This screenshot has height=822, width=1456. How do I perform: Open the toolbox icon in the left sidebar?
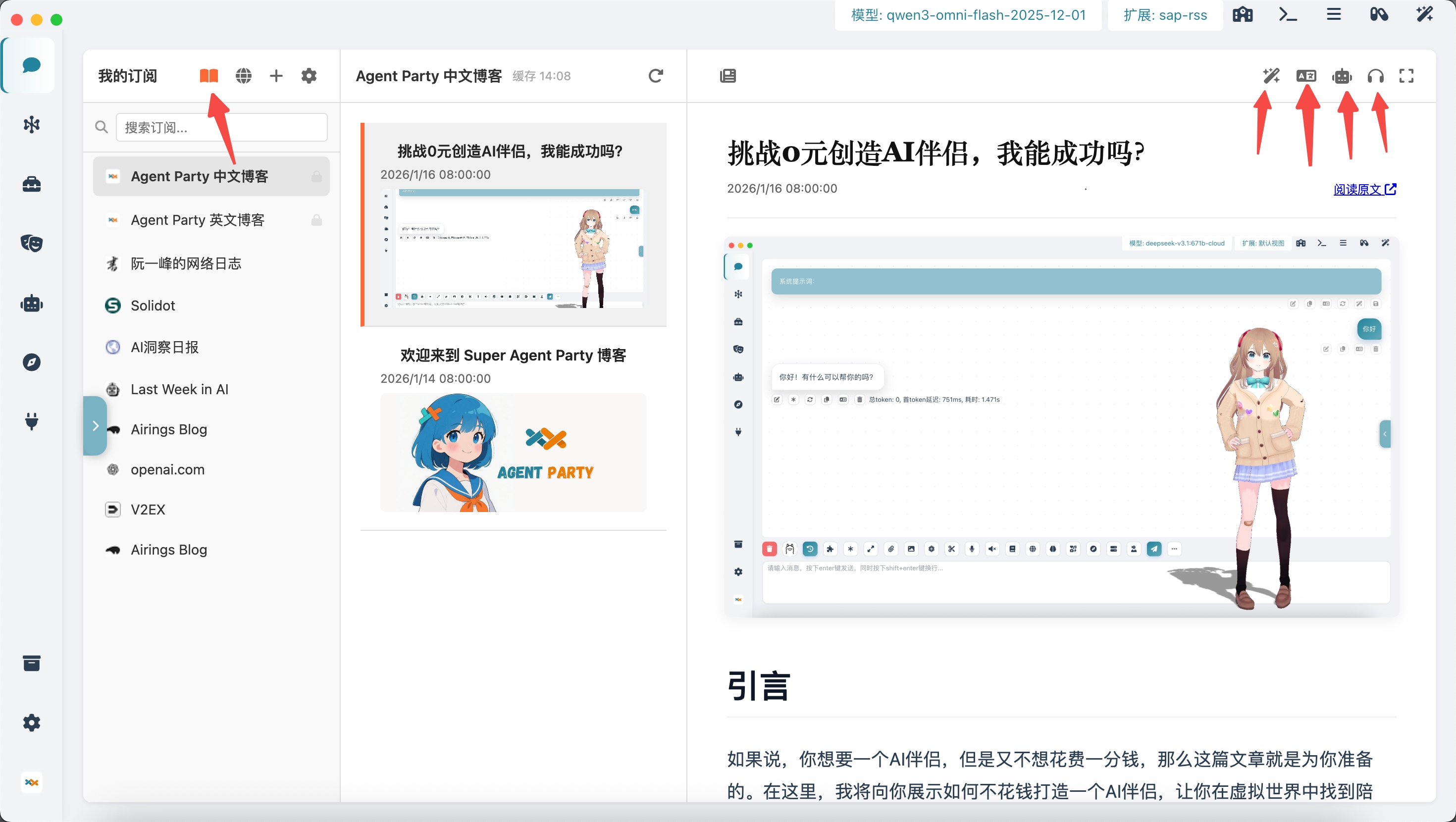32,184
